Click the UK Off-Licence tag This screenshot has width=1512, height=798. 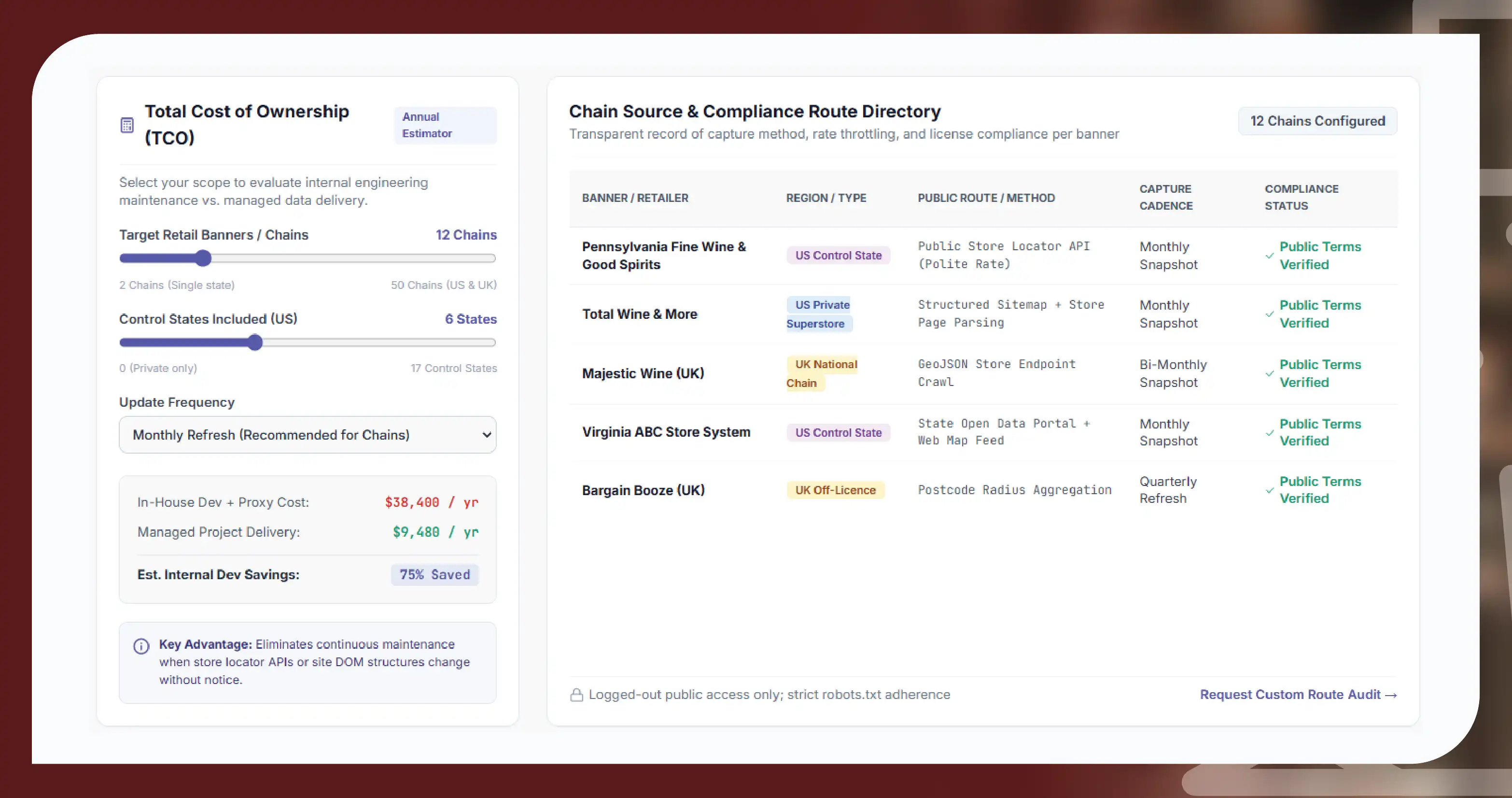pyautogui.click(x=835, y=490)
